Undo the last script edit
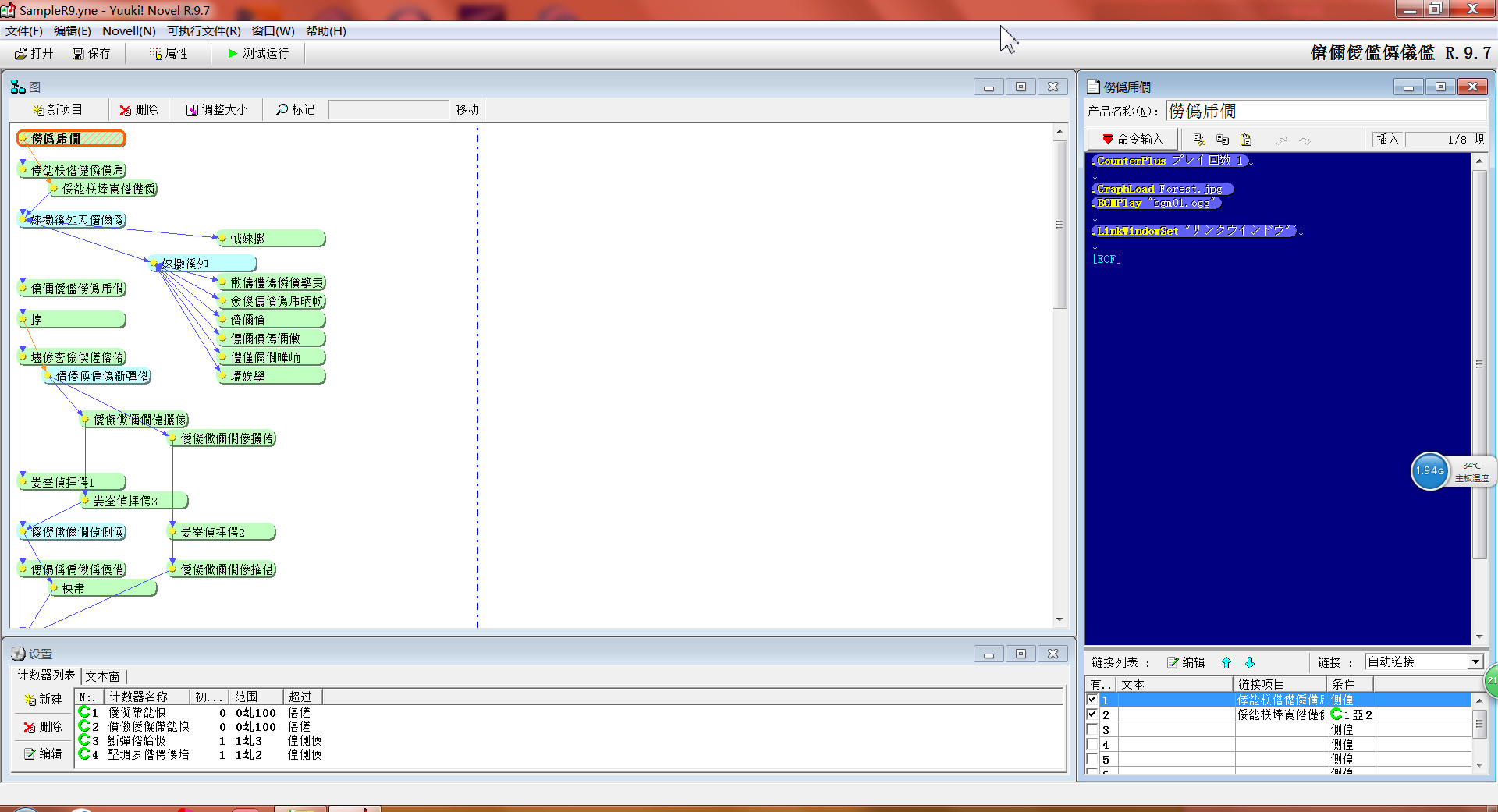1498x812 pixels. [x=1281, y=140]
